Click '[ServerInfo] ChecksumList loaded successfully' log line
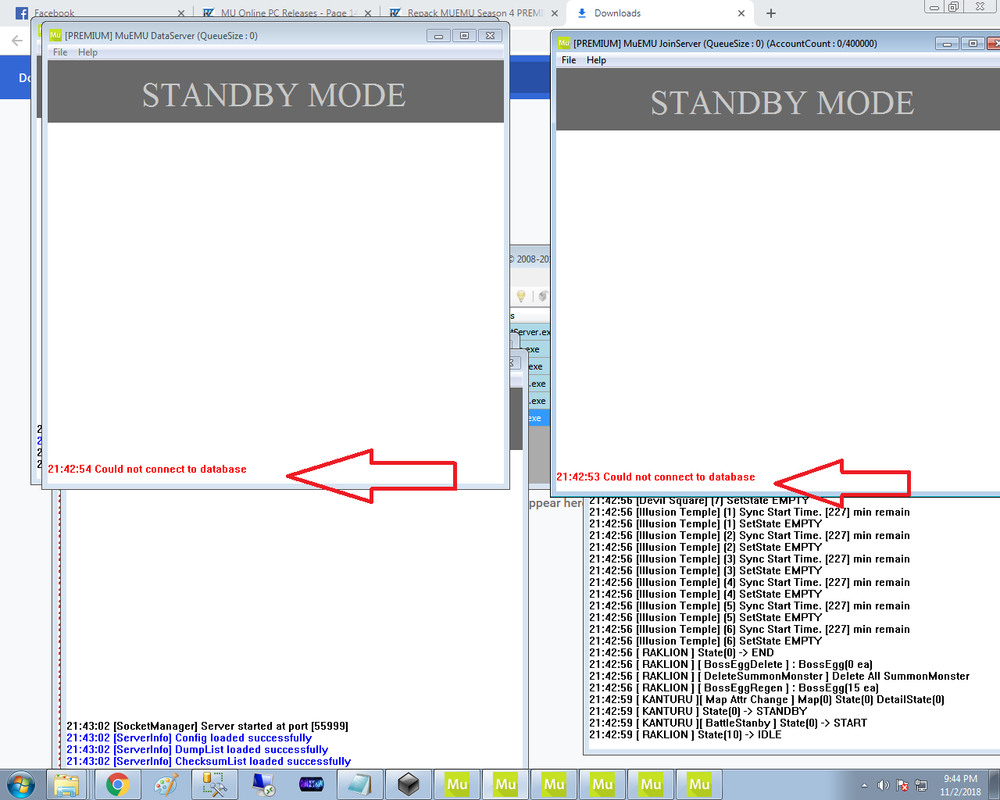The height and width of the screenshot is (800, 1000). click(209, 761)
